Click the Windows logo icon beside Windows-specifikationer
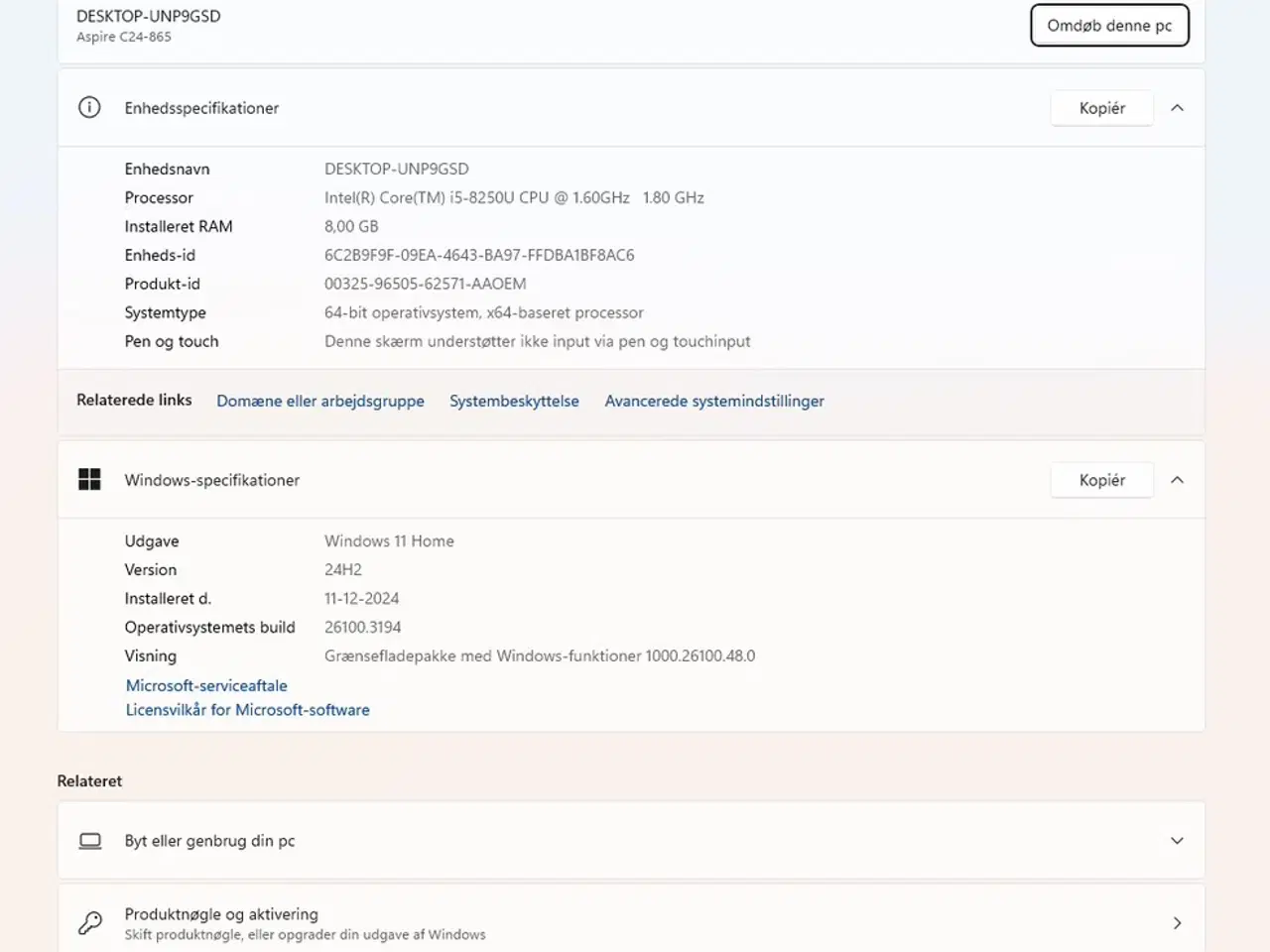Image resolution: width=1270 pixels, height=952 pixels. (89, 479)
